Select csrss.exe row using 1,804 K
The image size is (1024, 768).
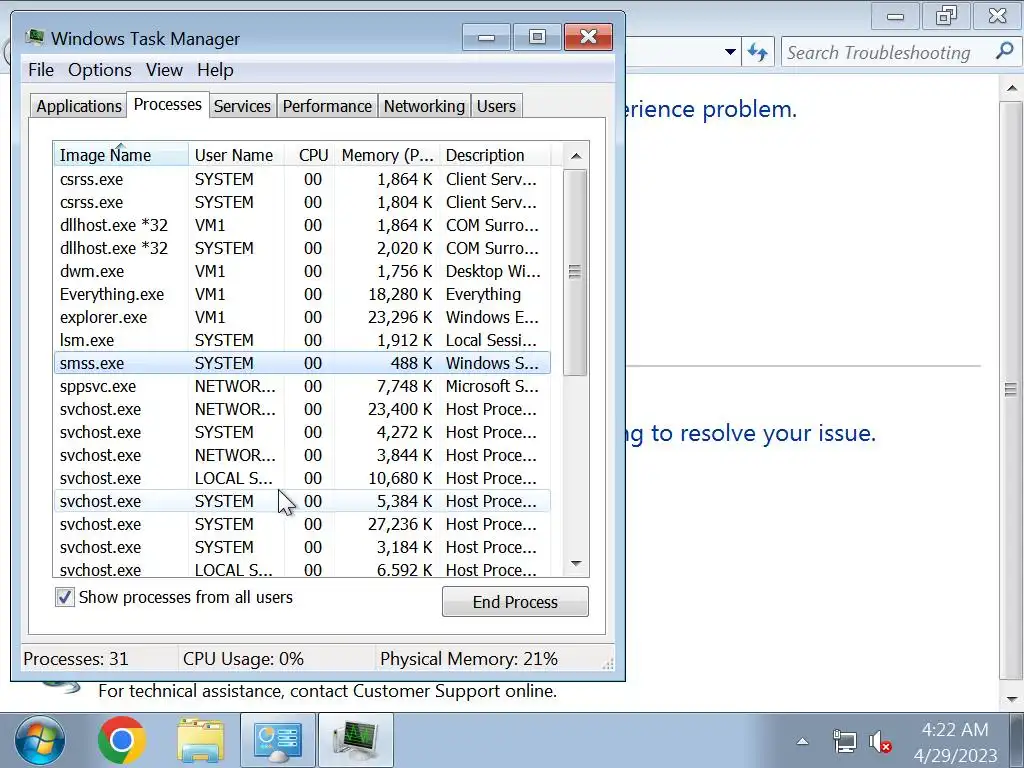pos(302,202)
